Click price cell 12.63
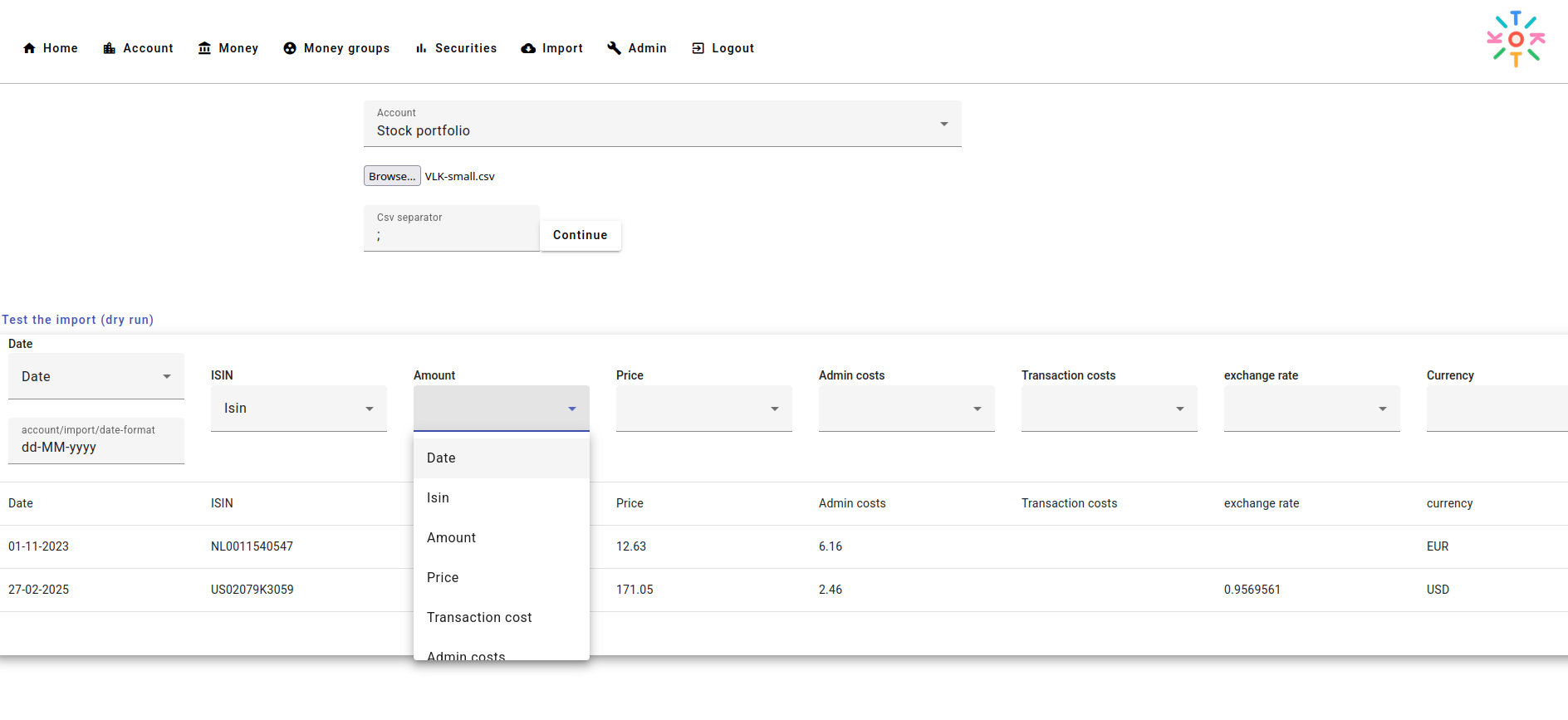The image size is (1568, 720). click(x=631, y=546)
